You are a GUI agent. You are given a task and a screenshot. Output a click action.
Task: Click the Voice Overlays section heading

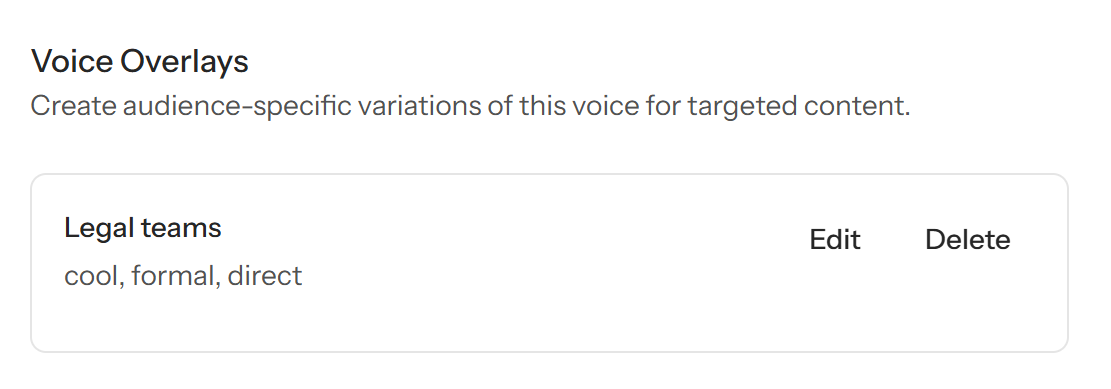click(140, 61)
